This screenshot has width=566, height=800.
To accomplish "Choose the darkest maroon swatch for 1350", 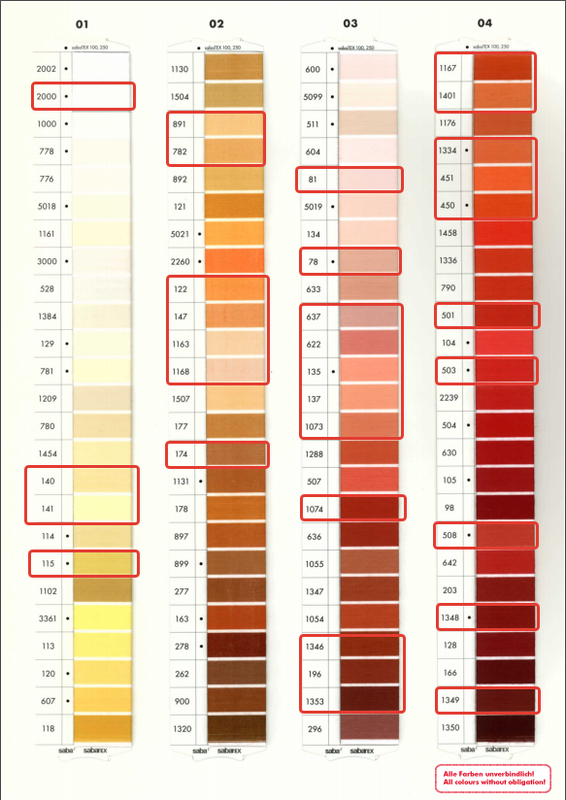I will [x=505, y=727].
